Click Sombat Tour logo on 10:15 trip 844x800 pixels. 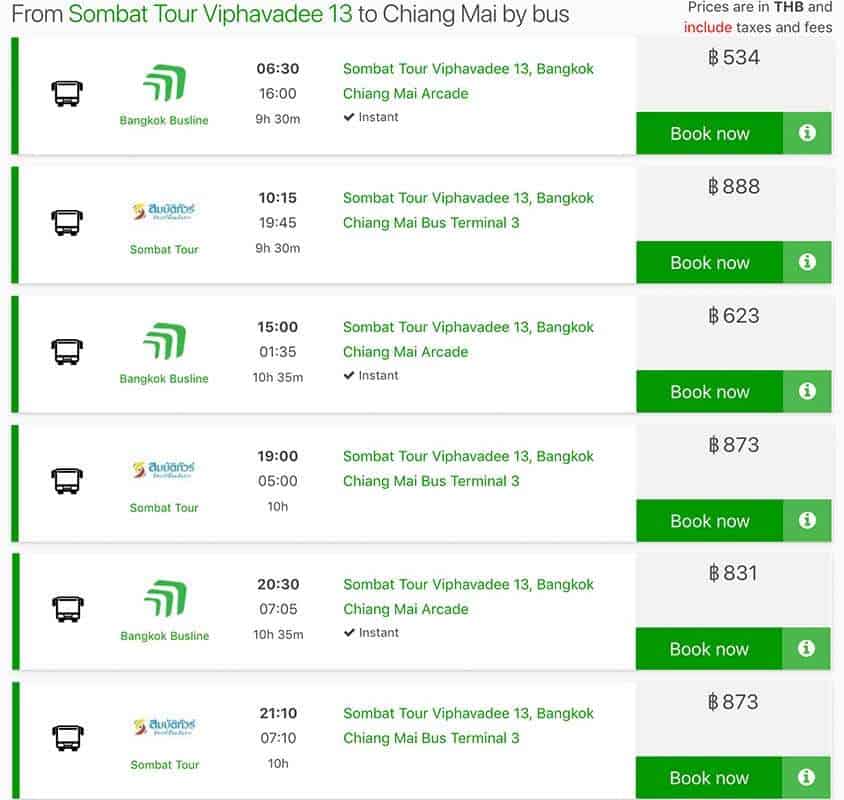[164, 212]
